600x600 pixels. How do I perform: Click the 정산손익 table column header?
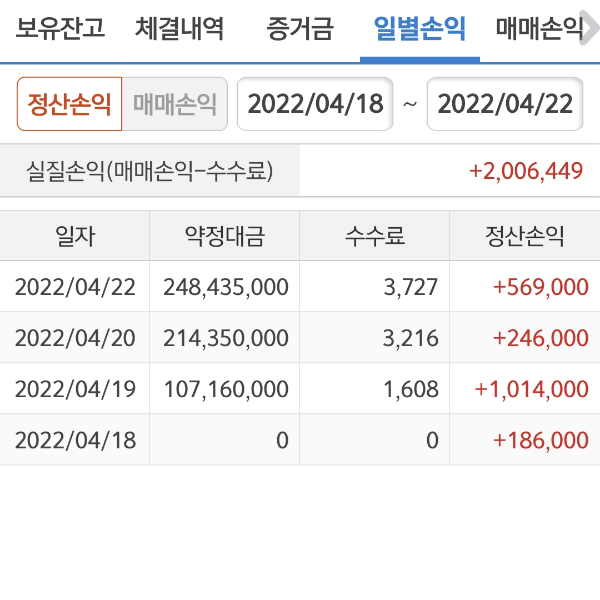coord(525,237)
